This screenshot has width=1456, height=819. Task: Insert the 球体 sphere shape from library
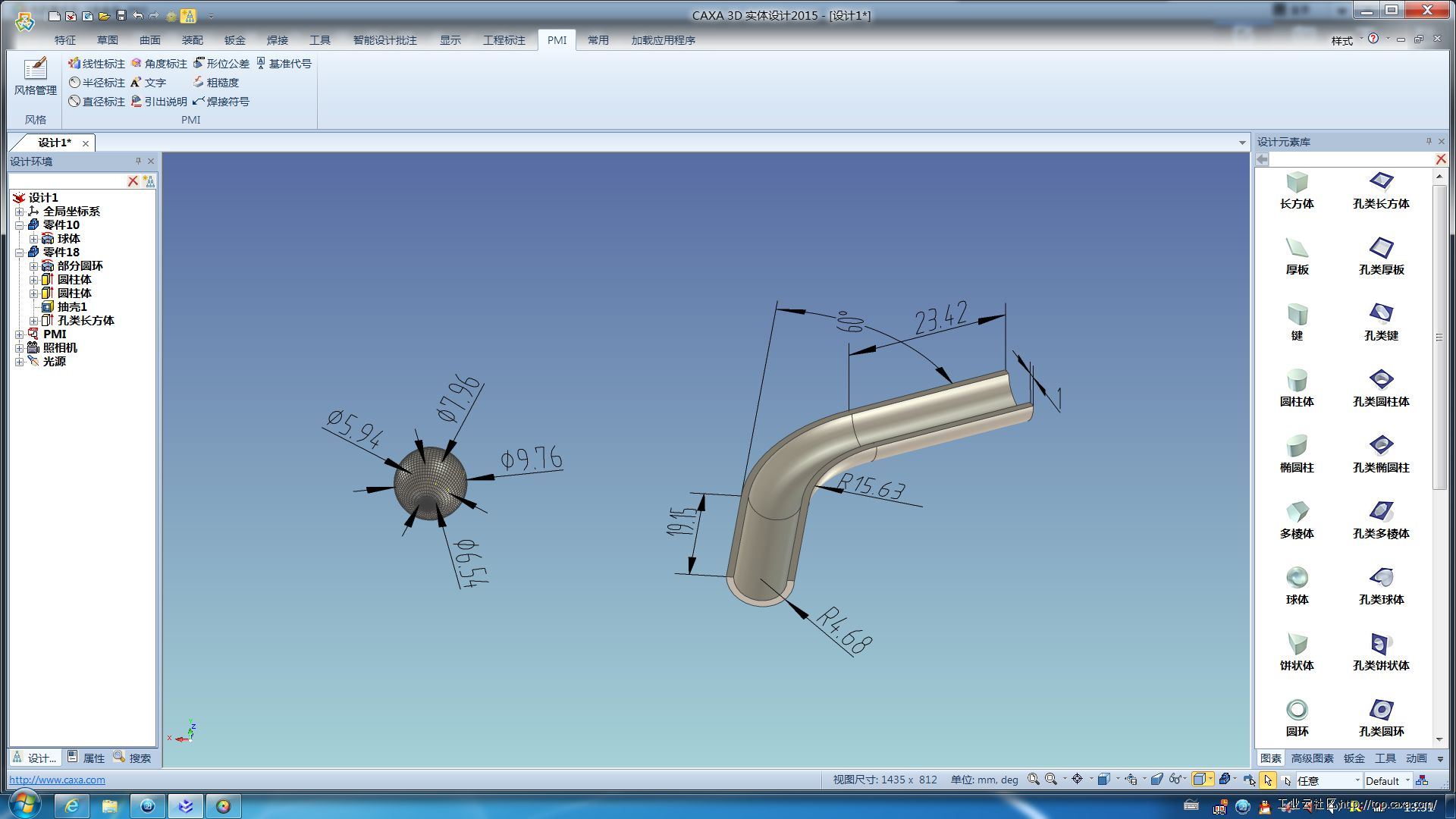1297,586
